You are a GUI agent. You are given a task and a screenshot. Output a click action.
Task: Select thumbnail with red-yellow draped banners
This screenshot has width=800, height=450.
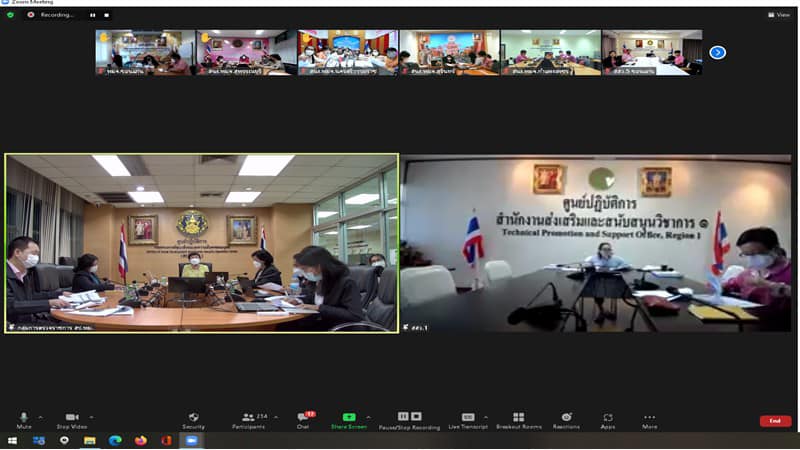pos(348,53)
